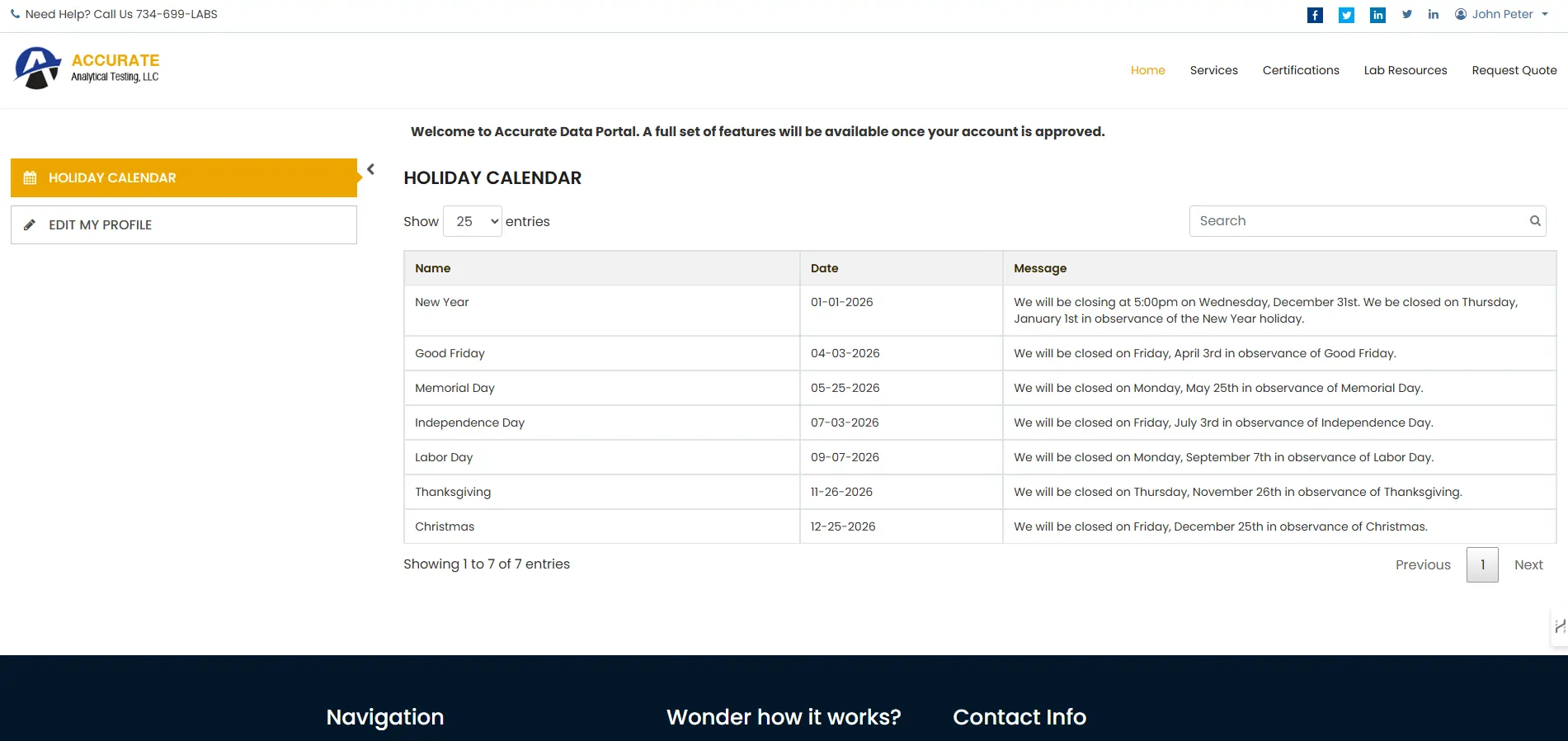The image size is (1568, 741).
Task: Click the search magnifier icon
Action: pyautogui.click(x=1535, y=220)
